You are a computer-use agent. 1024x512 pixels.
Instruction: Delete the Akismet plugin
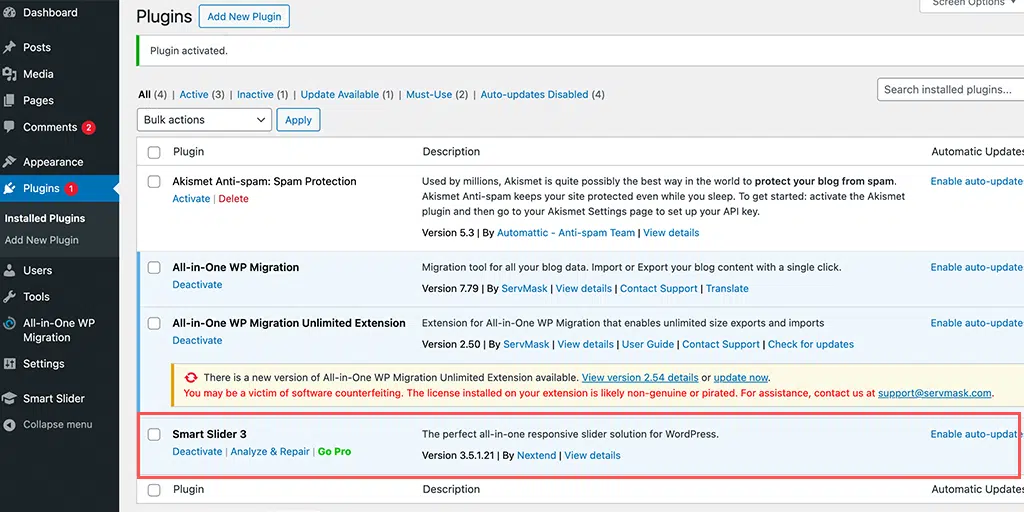(234, 199)
